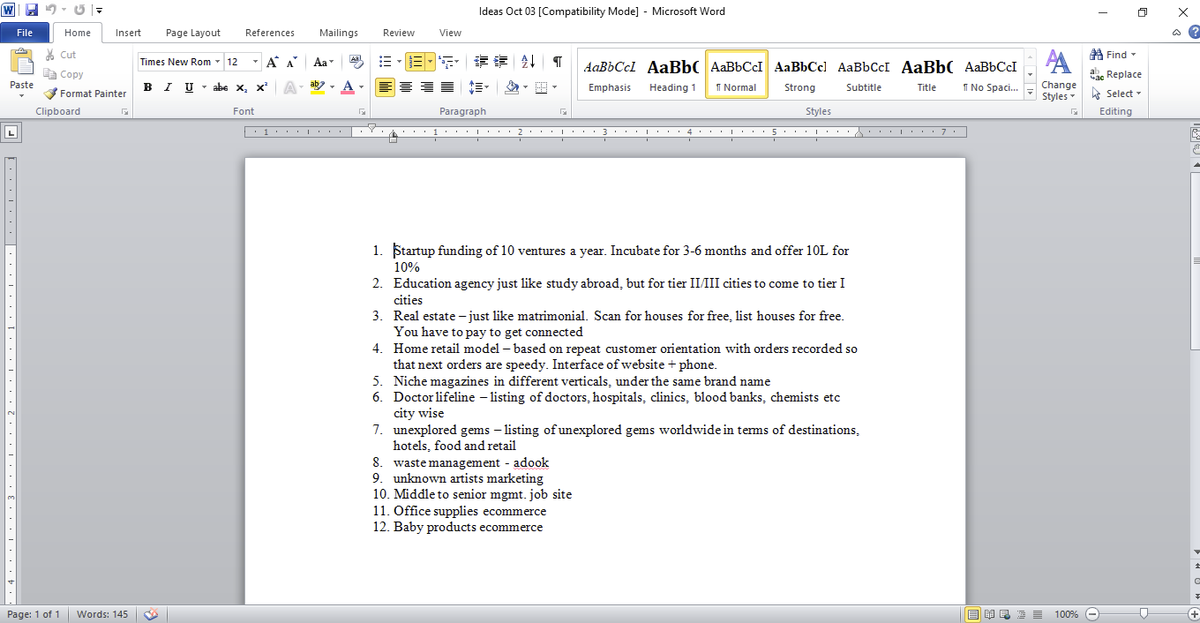This screenshot has height=623, width=1200.
Task: Click the Bullets list icon
Action: click(385, 61)
